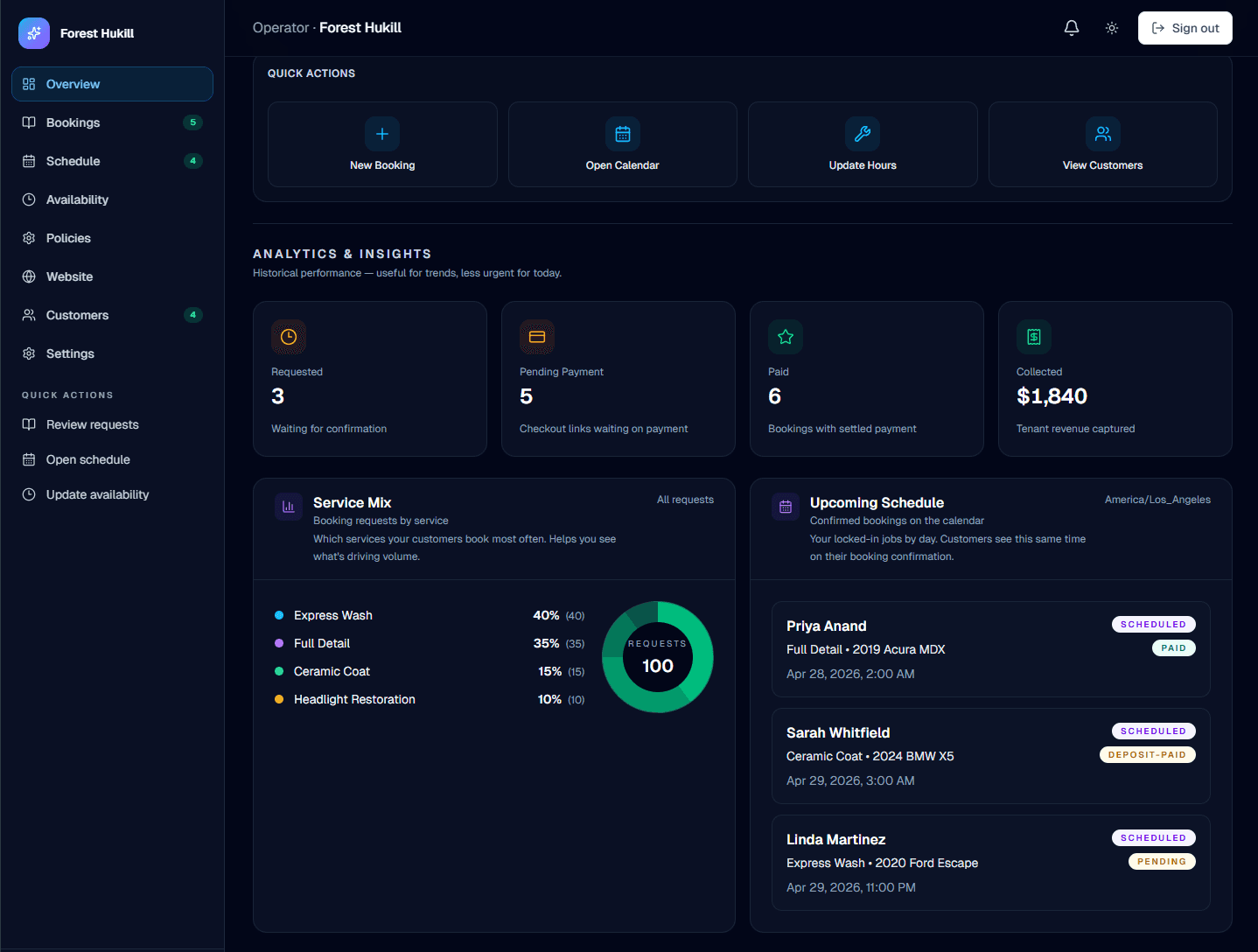The width and height of the screenshot is (1258, 952).
Task: Click the Website globe icon
Action: [x=29, y=276]
